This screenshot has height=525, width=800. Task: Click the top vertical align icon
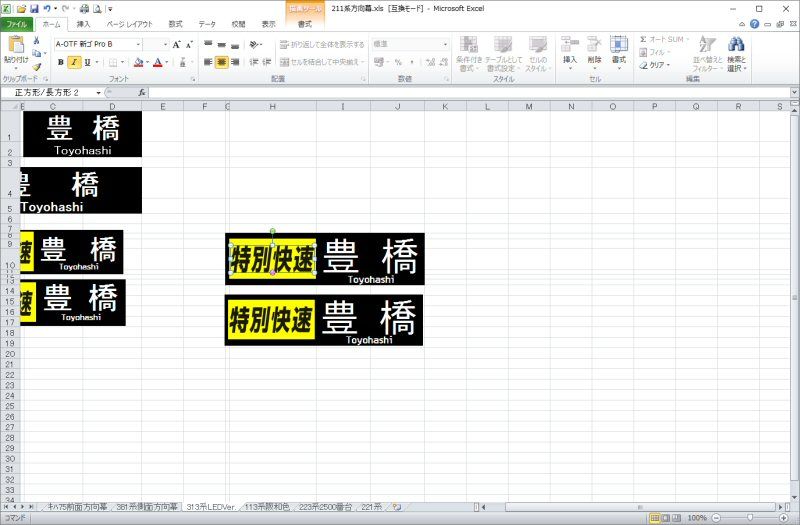(208, 45)
